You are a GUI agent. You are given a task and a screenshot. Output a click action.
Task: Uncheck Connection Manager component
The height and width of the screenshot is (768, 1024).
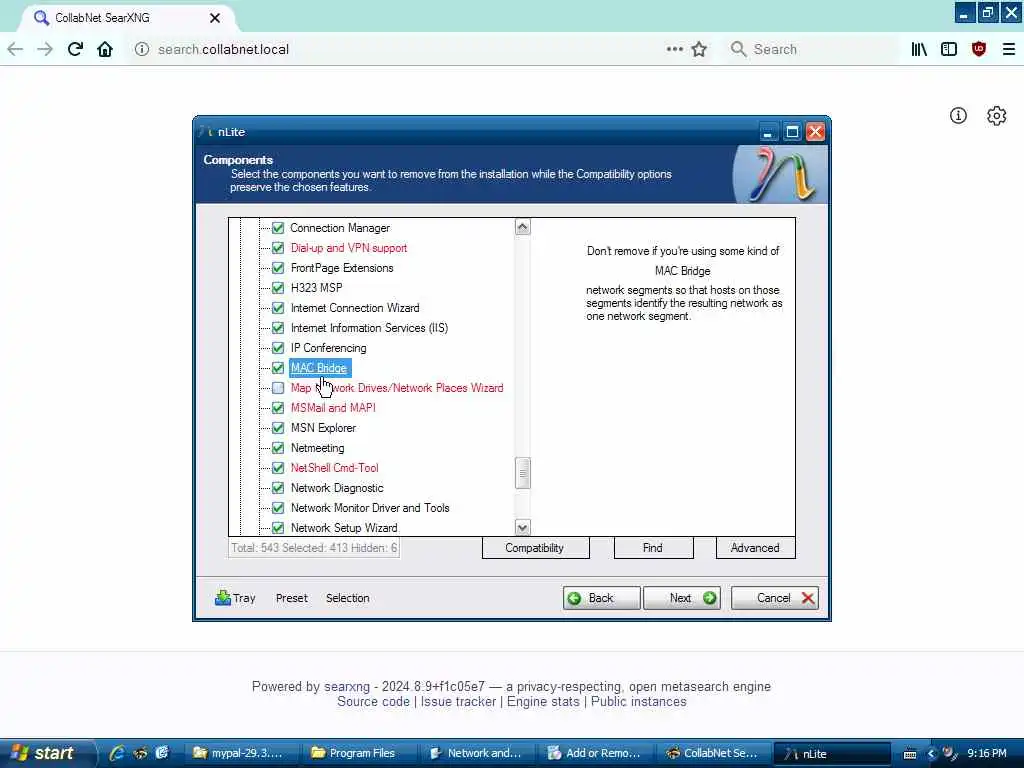(278, 228)
